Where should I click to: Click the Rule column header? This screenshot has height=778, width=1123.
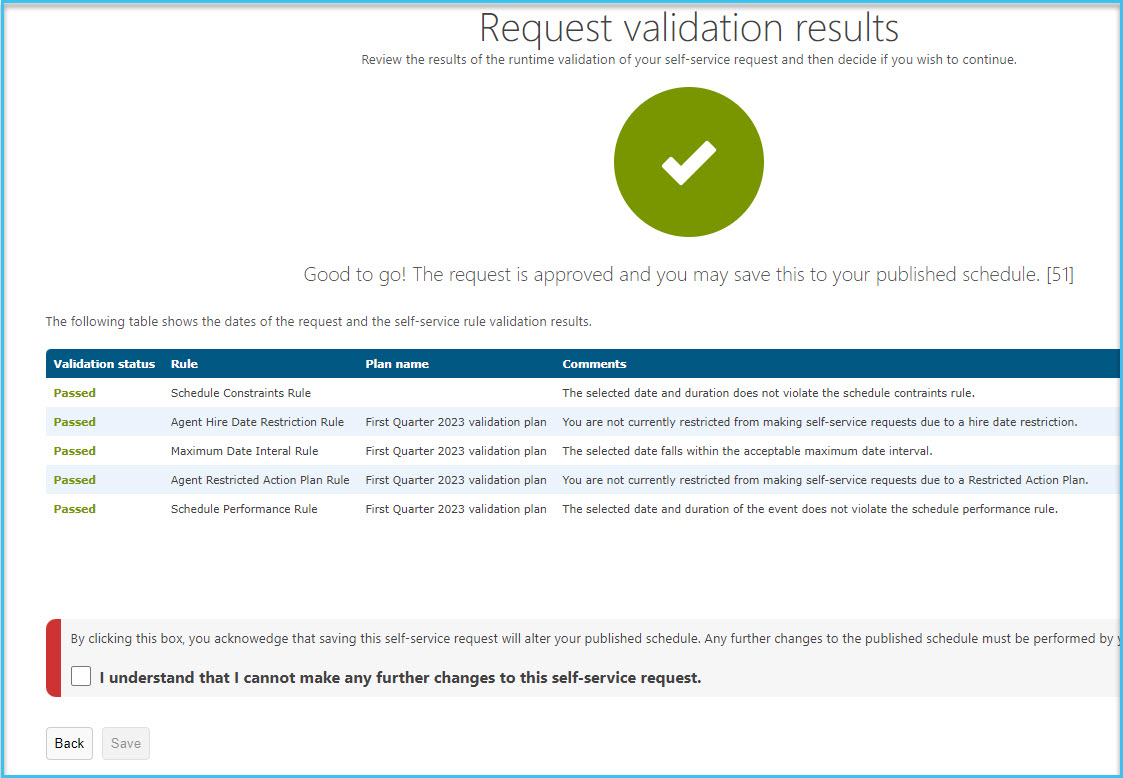(184, 364)
